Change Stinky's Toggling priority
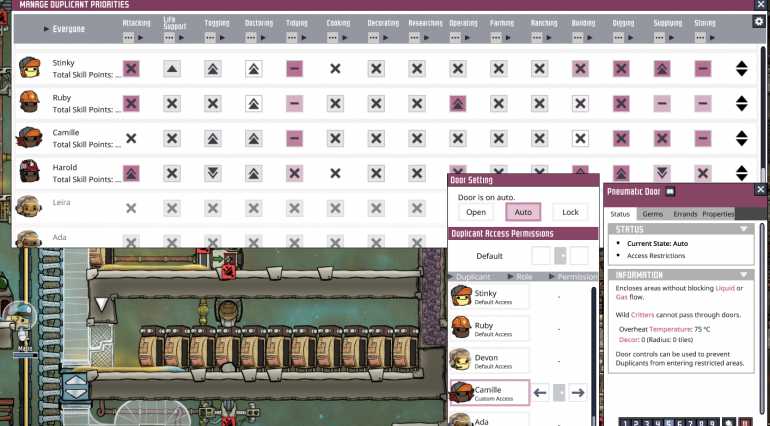 tap(213, 69)
